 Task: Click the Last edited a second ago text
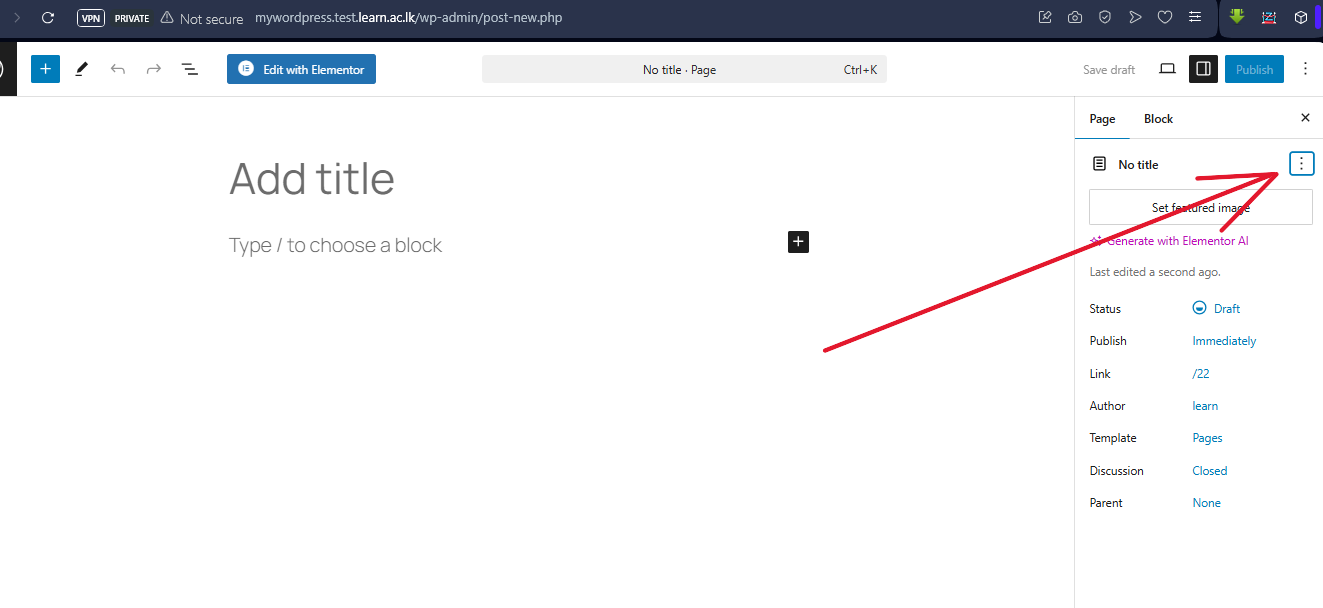click(1155, 272)
